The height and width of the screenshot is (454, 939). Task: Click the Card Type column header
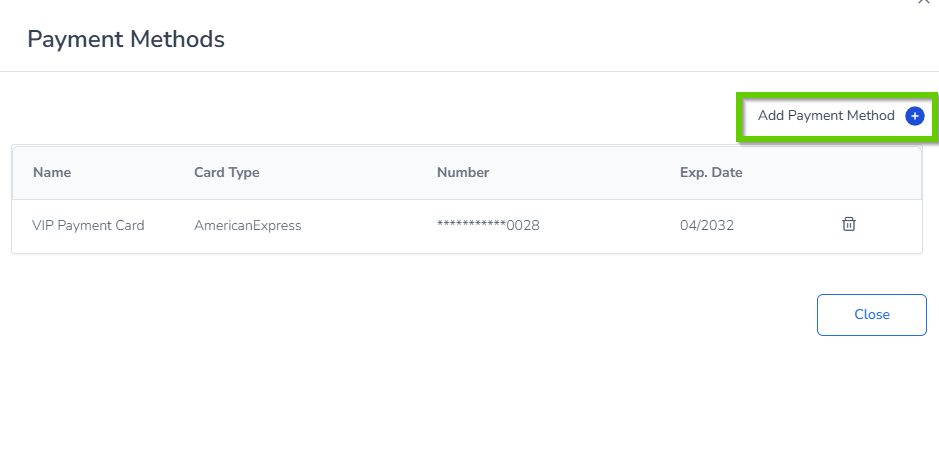226,172
